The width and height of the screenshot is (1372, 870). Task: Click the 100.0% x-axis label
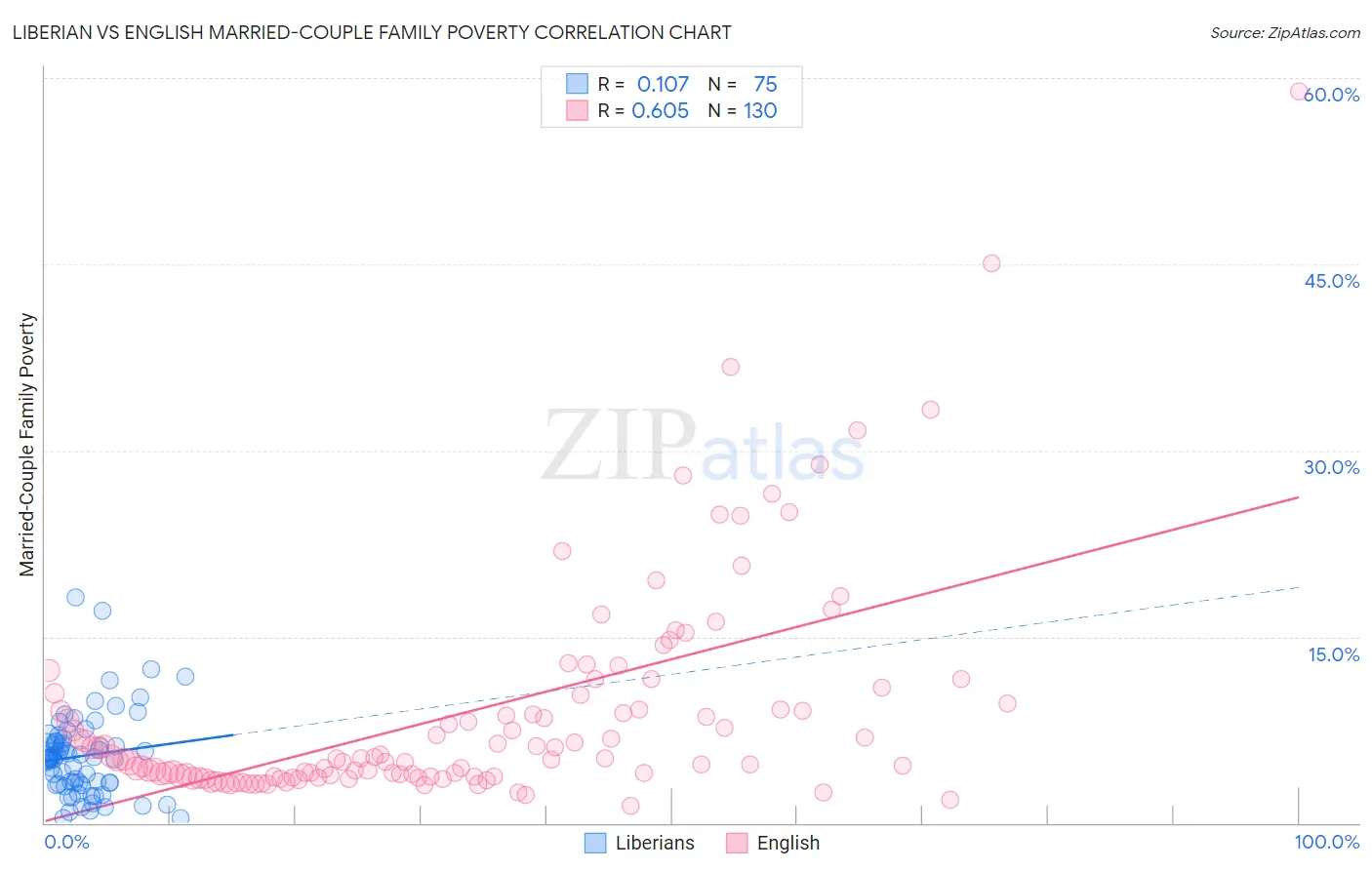[1327, 842]
